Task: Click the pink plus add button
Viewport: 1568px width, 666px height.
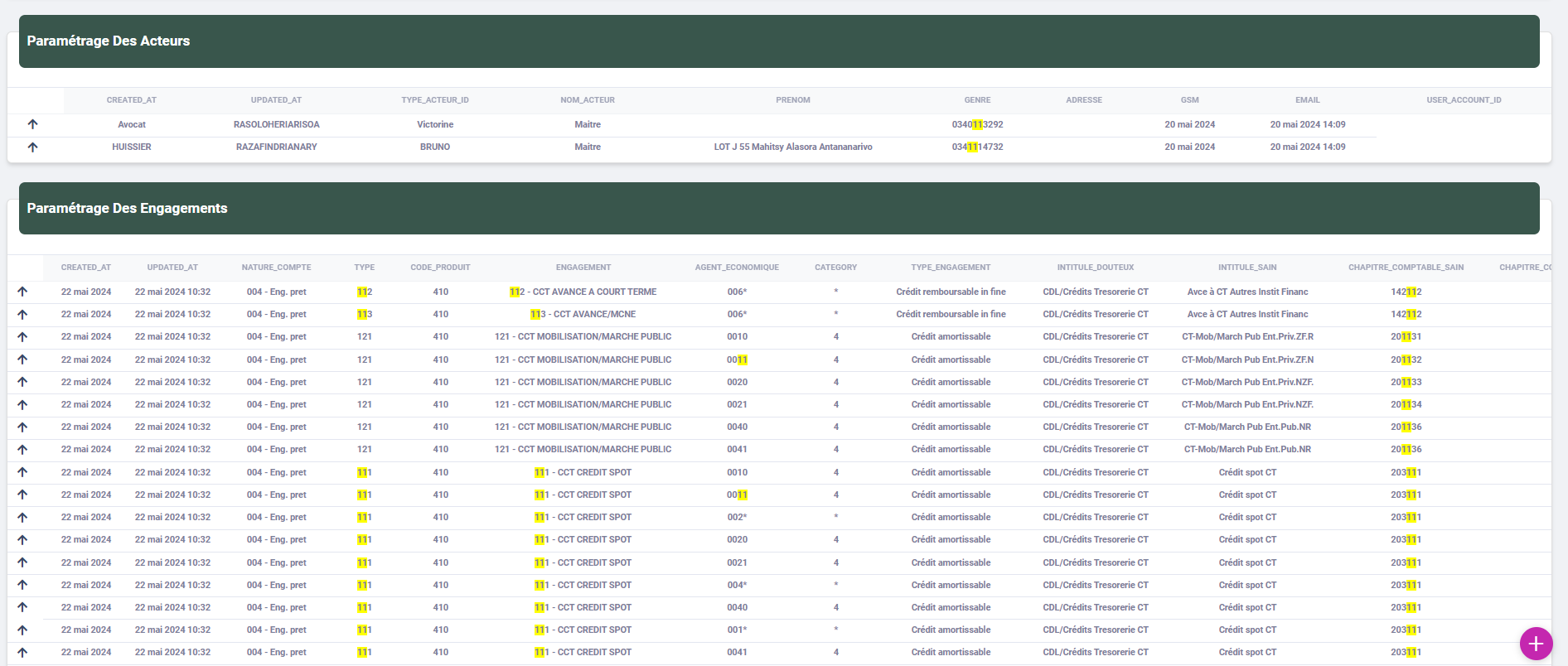Action: click(1536, 644)
